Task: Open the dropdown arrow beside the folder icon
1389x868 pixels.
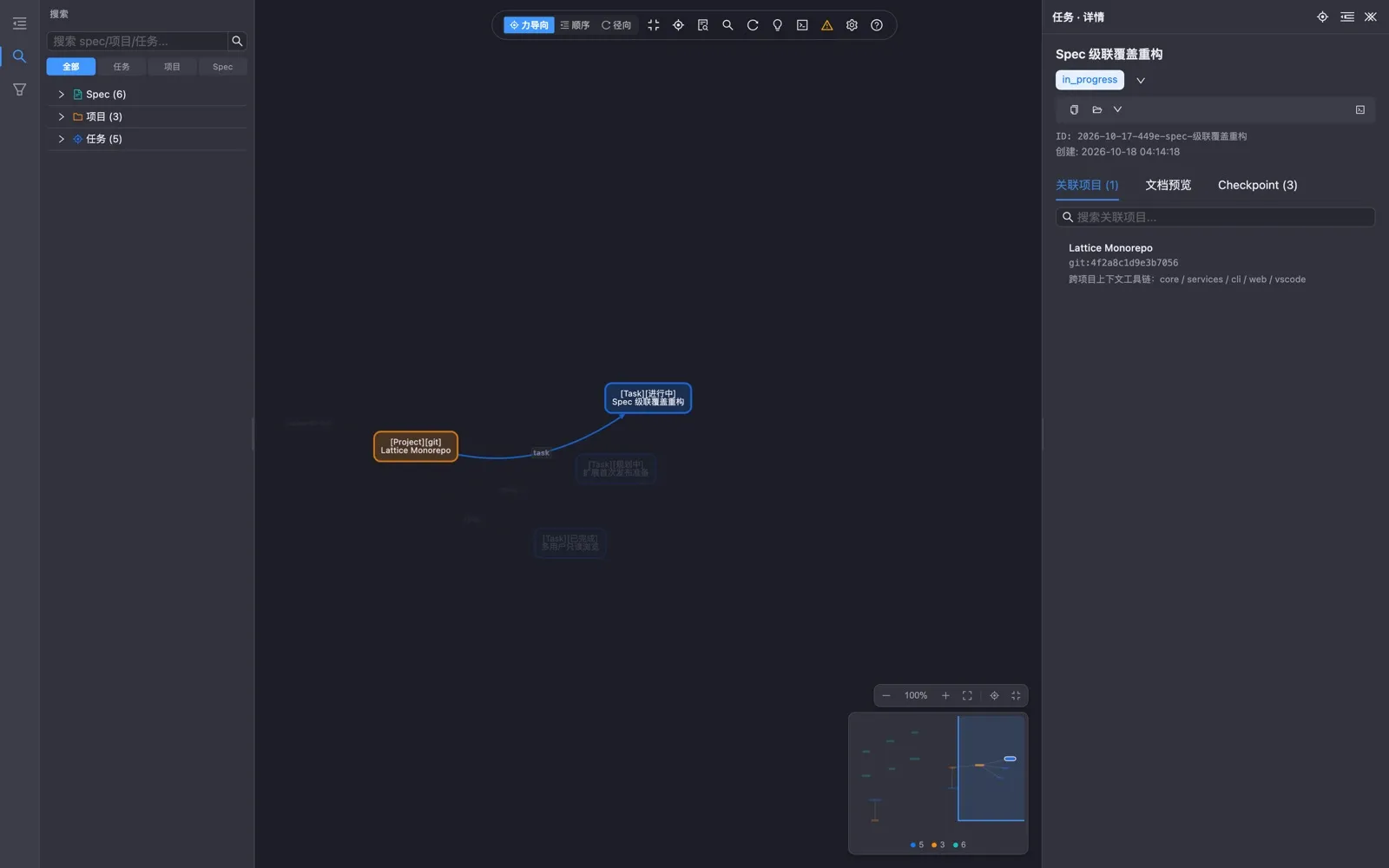Action: 1117,109
